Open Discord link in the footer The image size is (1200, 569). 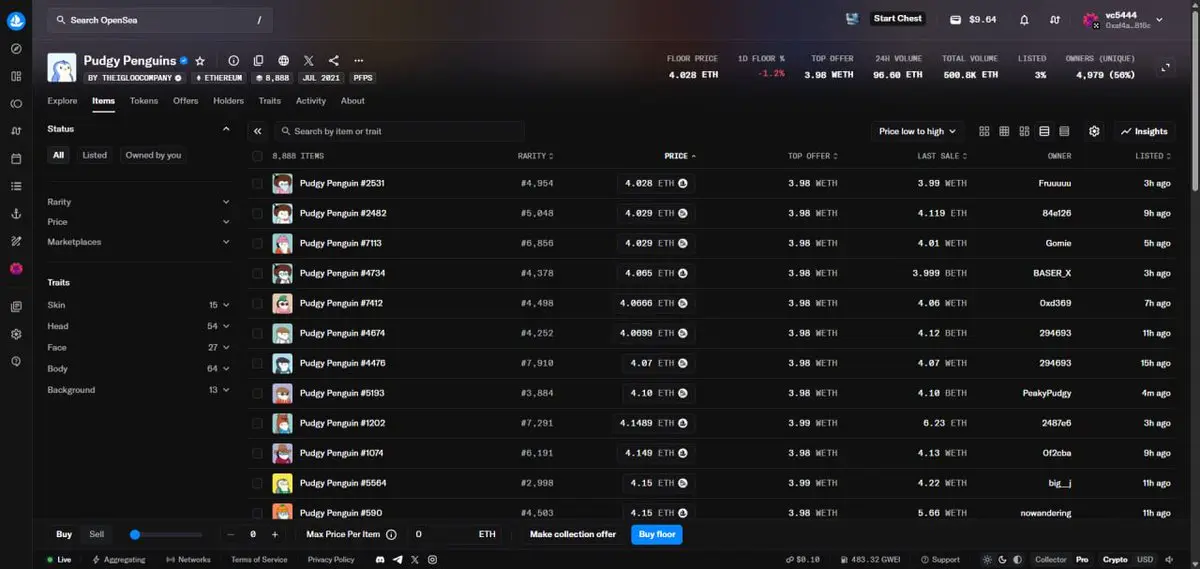[x=380, y=560]
